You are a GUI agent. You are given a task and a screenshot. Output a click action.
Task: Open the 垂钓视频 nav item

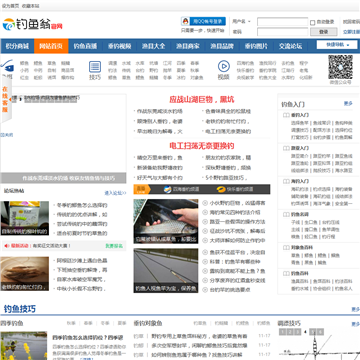point(119,46)
